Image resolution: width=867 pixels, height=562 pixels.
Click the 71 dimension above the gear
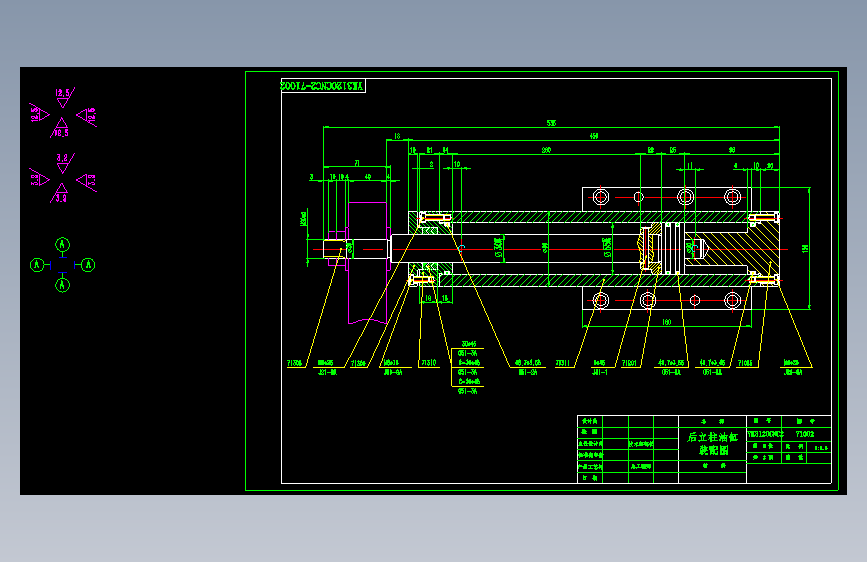[x=357, y=163]
